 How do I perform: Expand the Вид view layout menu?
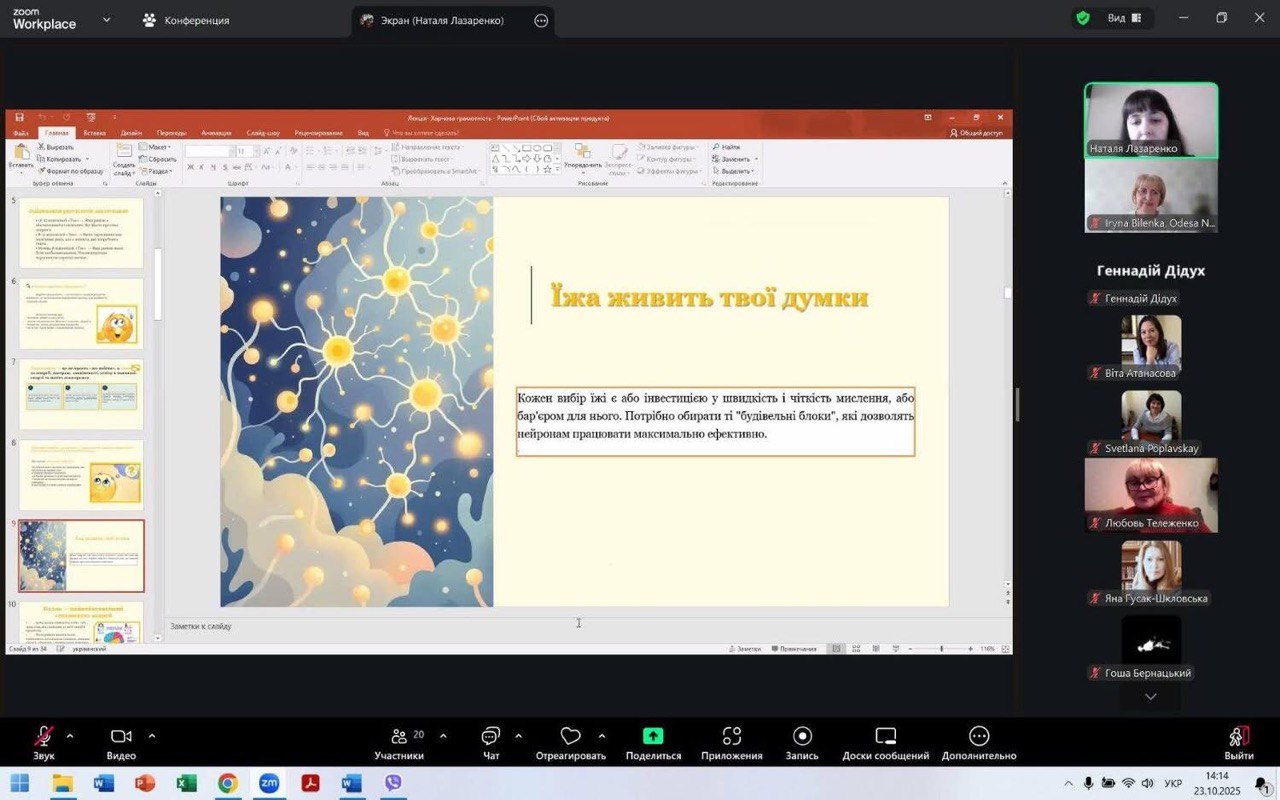tap(1125, 18)
